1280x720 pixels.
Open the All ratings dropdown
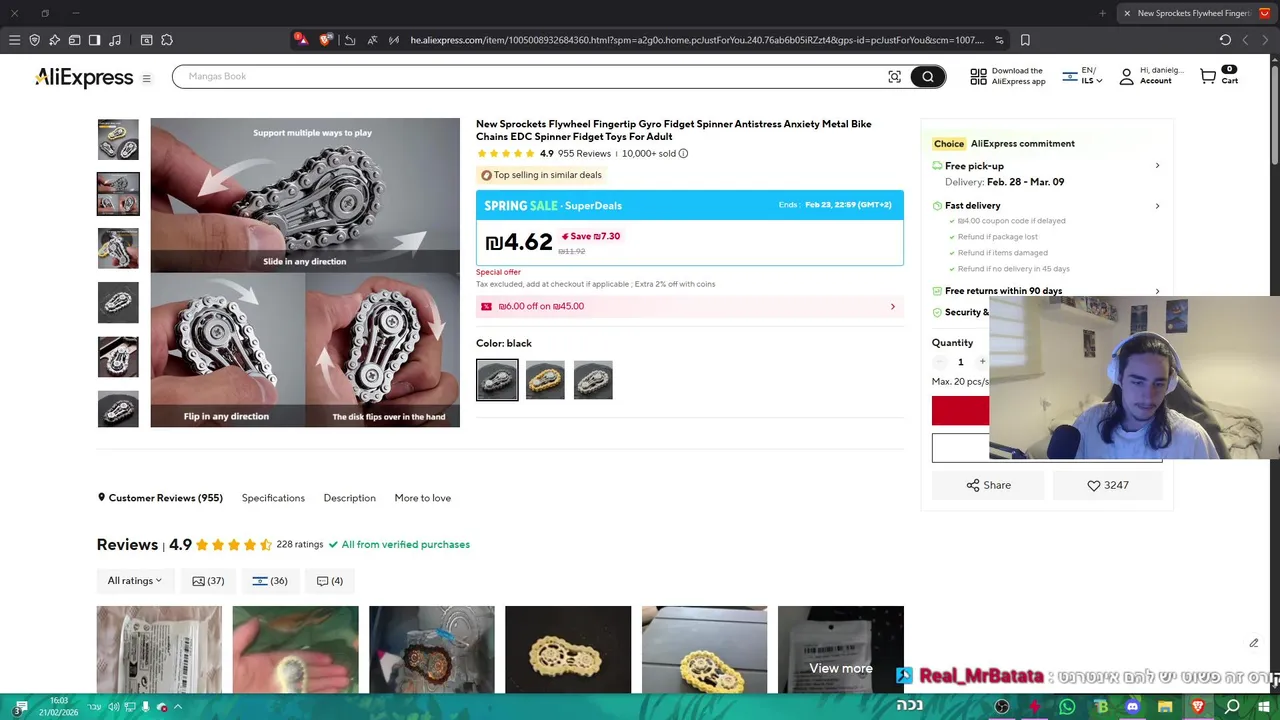135,581
